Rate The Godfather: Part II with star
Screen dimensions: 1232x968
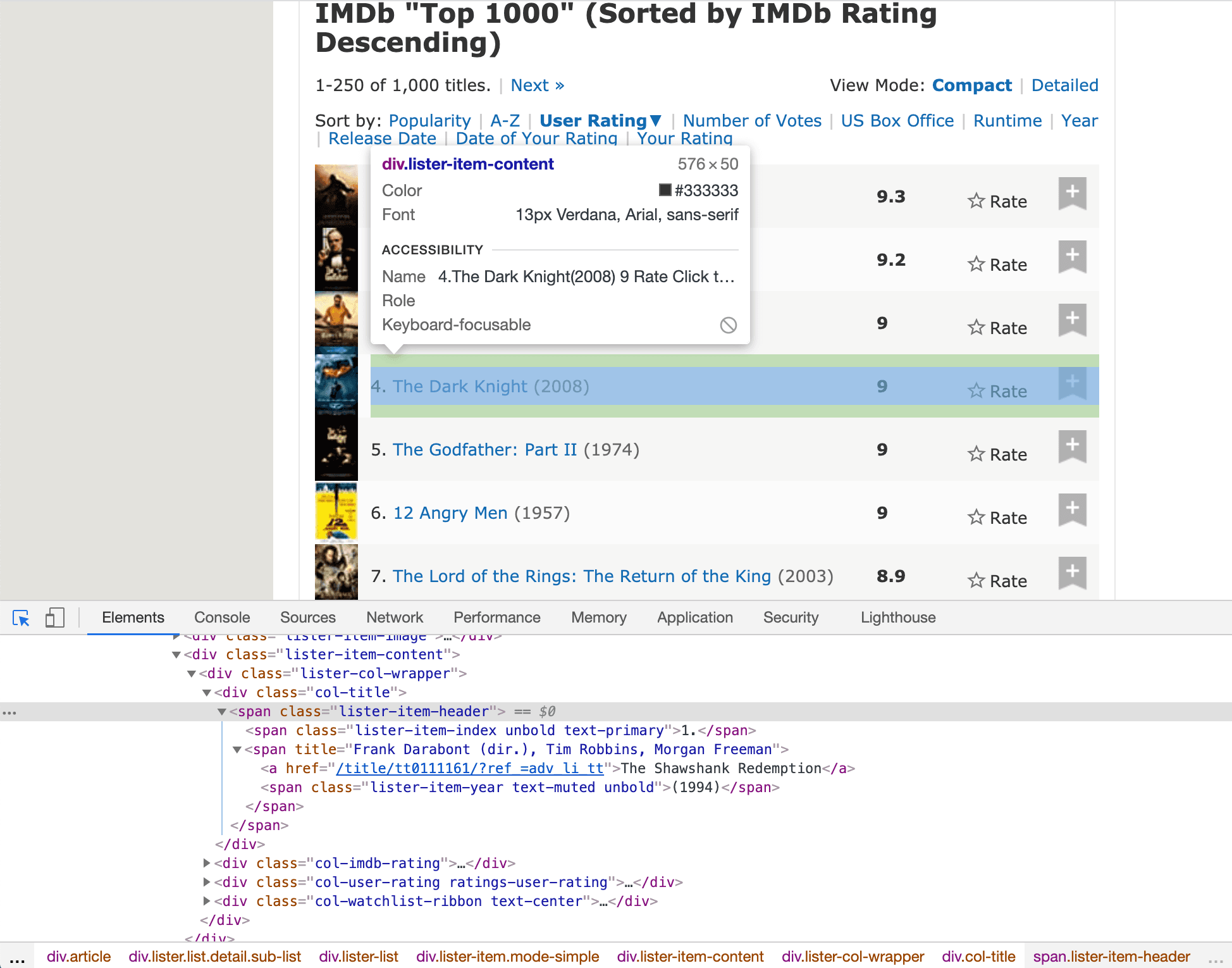(976, 454)
